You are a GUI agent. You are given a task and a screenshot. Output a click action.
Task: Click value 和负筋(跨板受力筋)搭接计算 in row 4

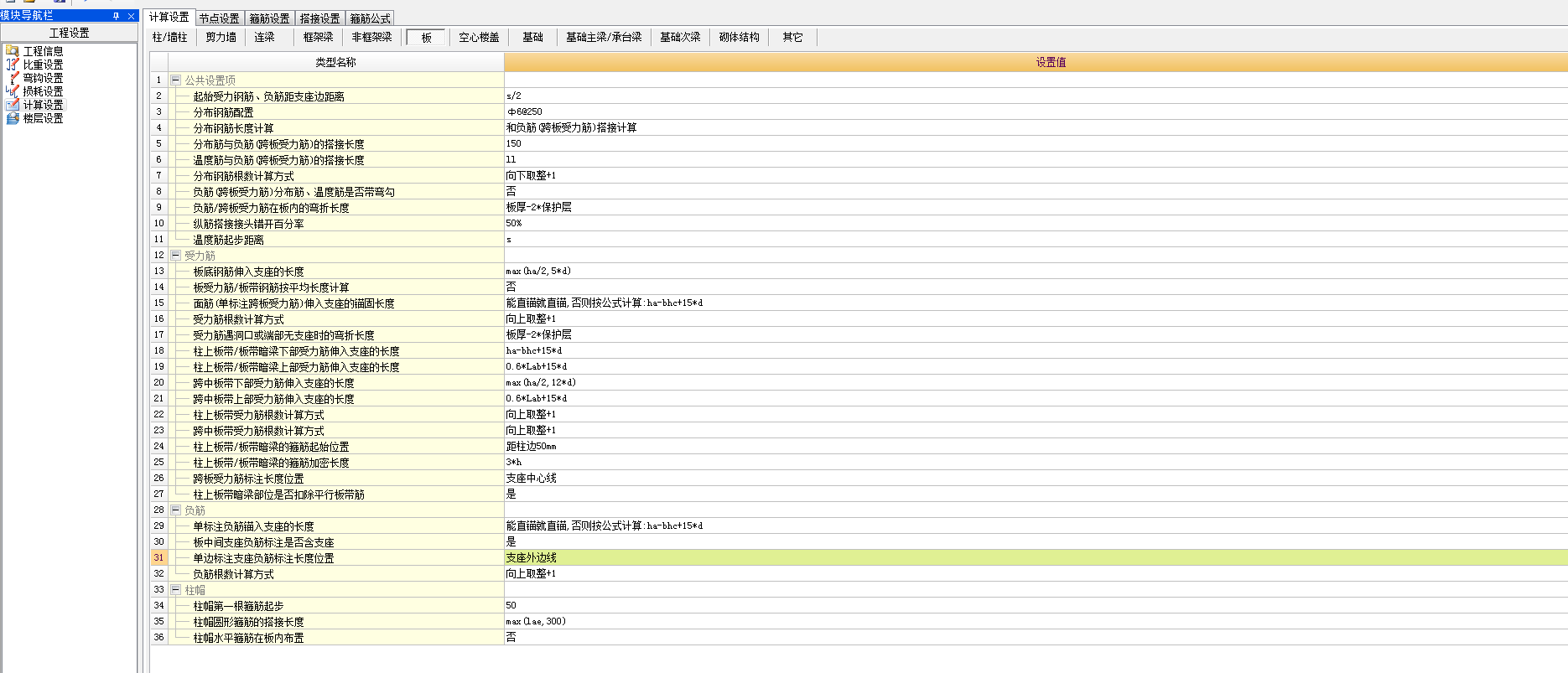1036,128
